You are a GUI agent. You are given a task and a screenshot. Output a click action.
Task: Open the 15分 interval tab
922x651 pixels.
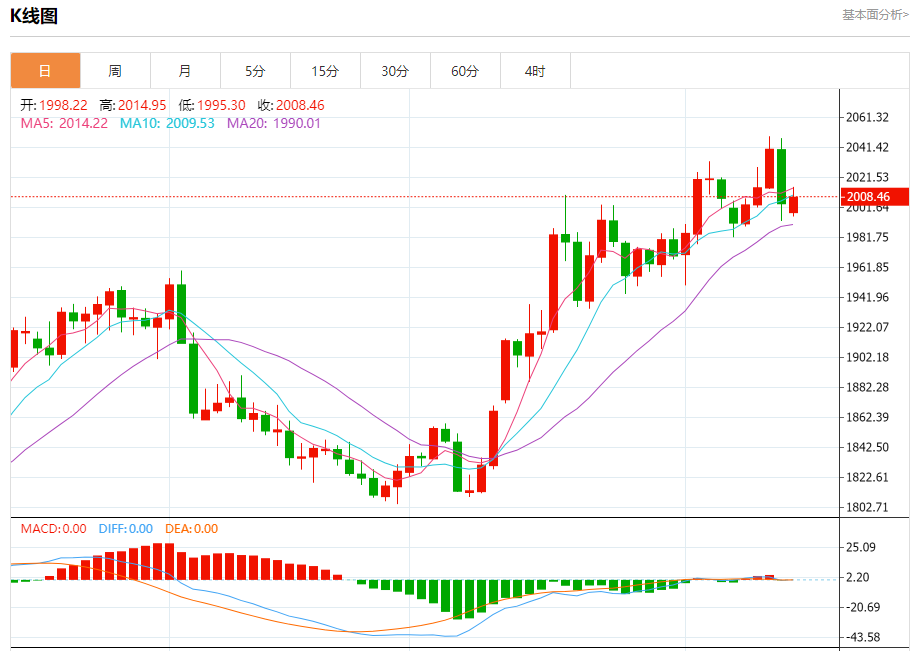click(x=325, y=71)
